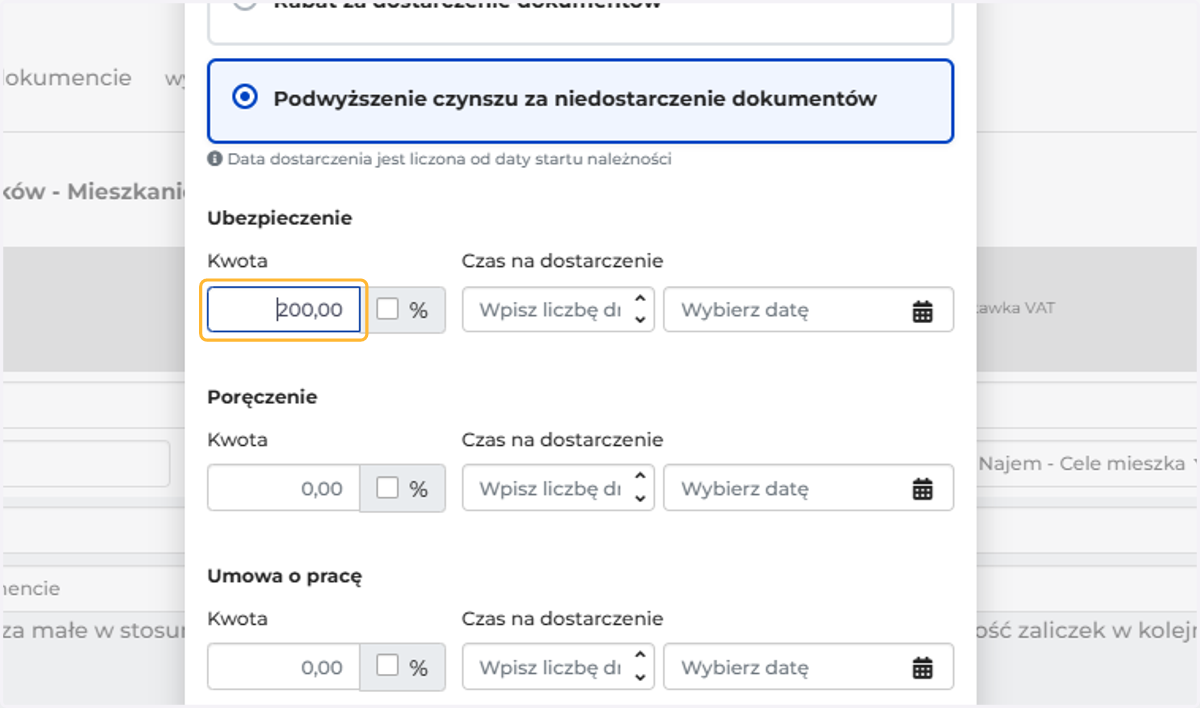
Task: Click the Umowa o pracę Kwota field
Action: [x=284, y=668]
